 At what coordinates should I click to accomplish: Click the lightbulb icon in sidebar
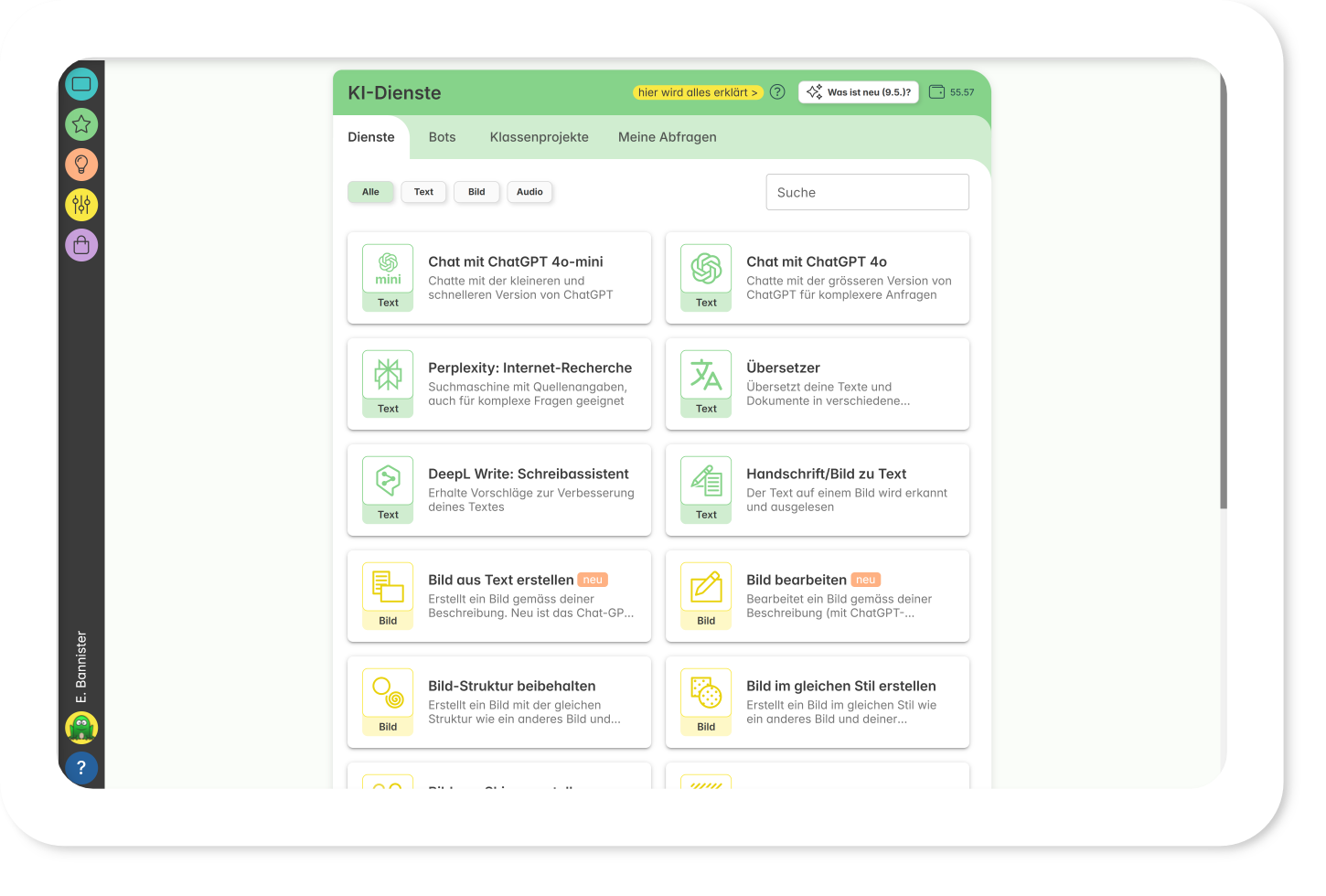point(81,165)
